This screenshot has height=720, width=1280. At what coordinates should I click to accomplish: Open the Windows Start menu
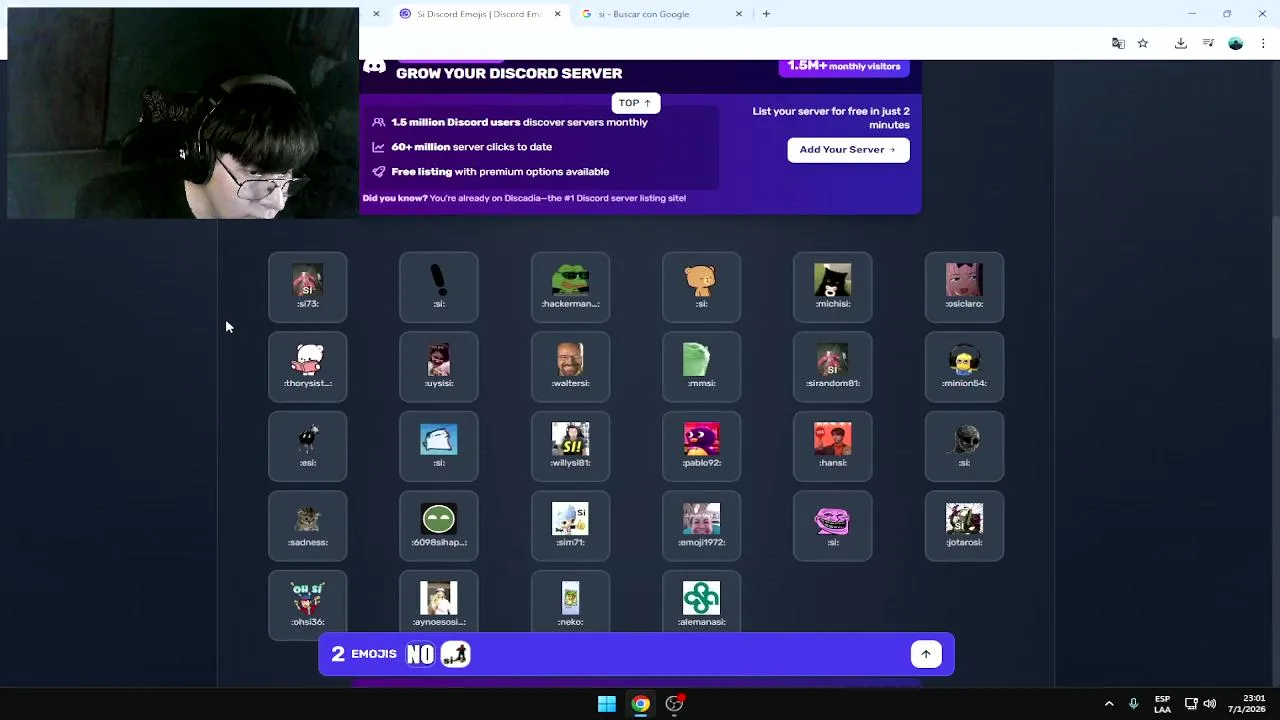[607, 704]
